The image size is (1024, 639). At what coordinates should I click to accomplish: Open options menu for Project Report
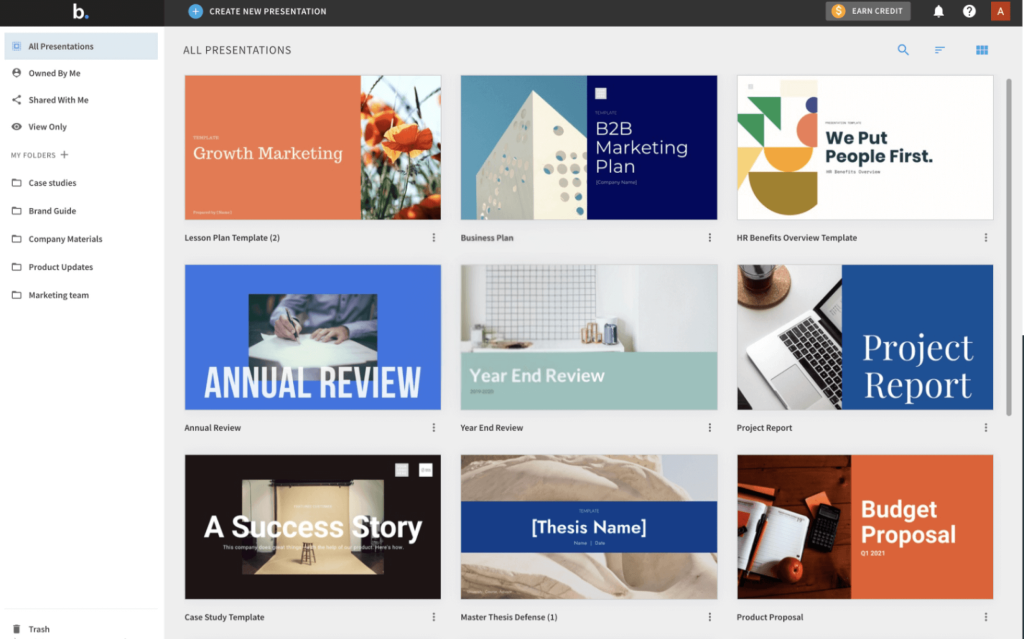[986, 428]
